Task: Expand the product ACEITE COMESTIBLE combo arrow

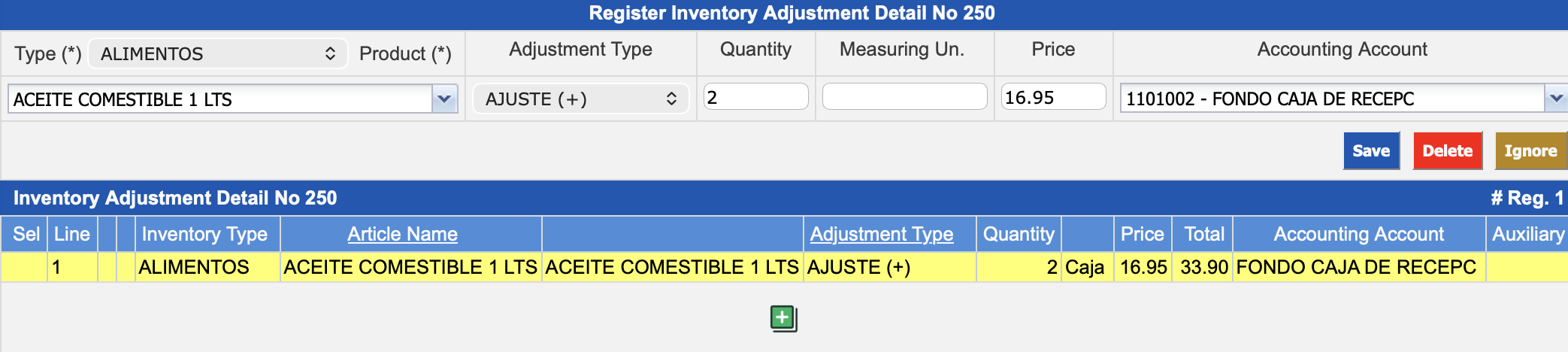Action: pos(444,99)
